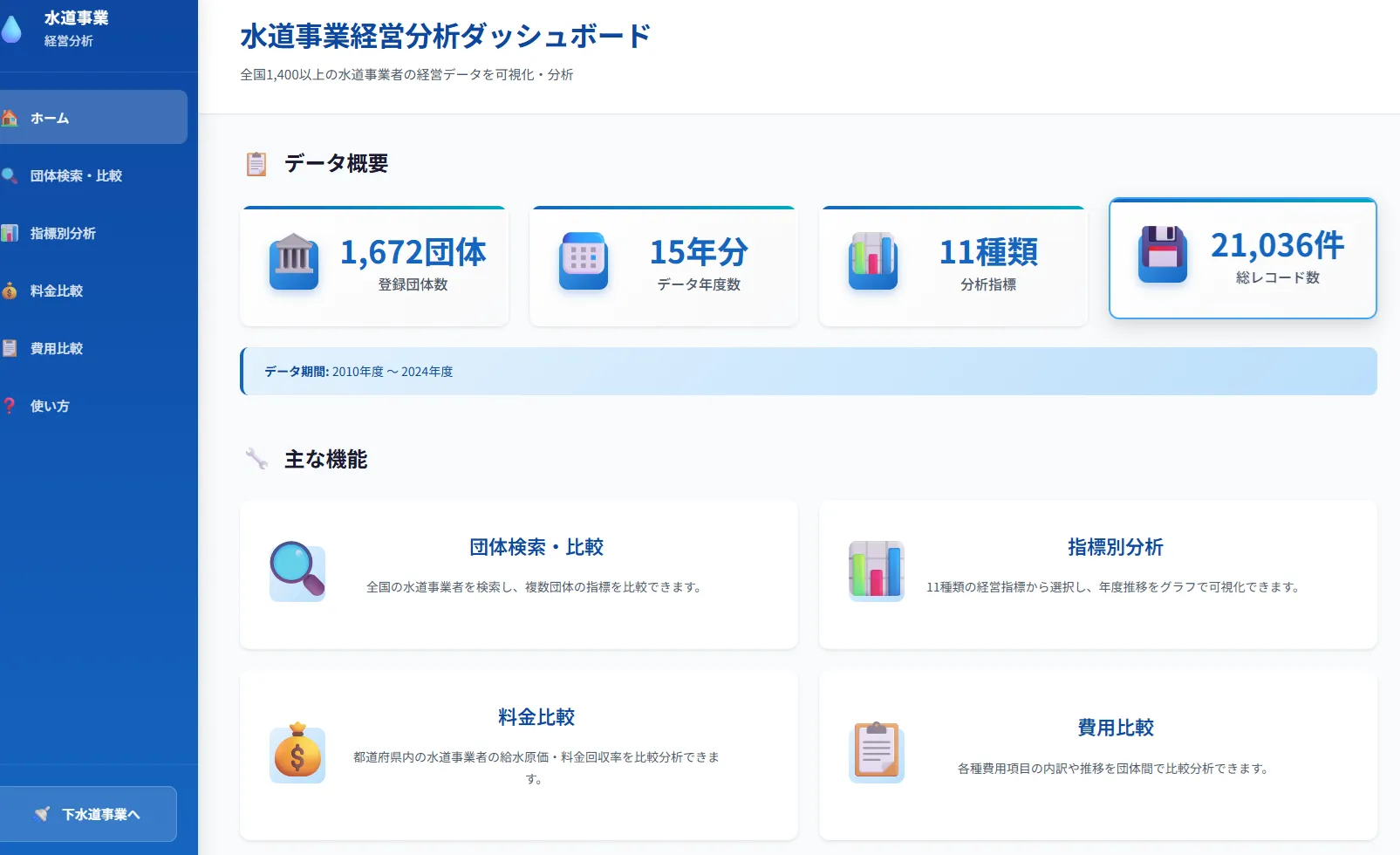Click the bar chart icon beside 指標別分析 in sidebar
This screenshot has width=1400, height=855.
pos(10,233)
